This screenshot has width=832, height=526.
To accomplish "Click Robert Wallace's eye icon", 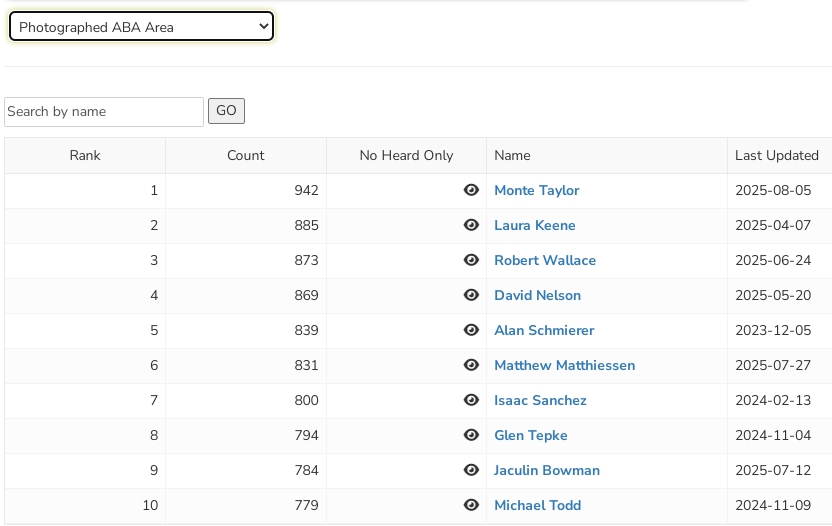I will point(471,260).
